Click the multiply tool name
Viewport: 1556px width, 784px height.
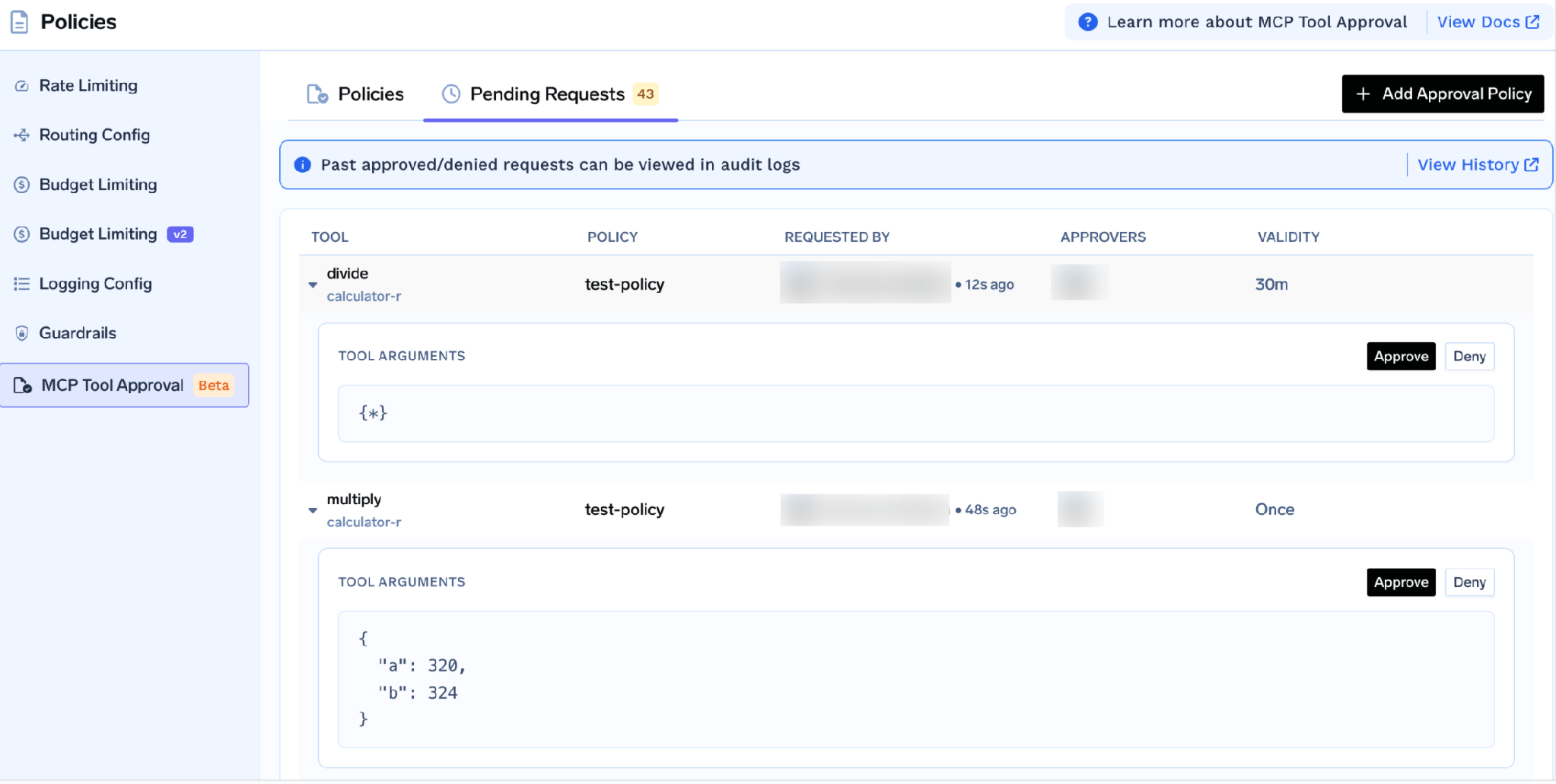click(x=354, y=500)
